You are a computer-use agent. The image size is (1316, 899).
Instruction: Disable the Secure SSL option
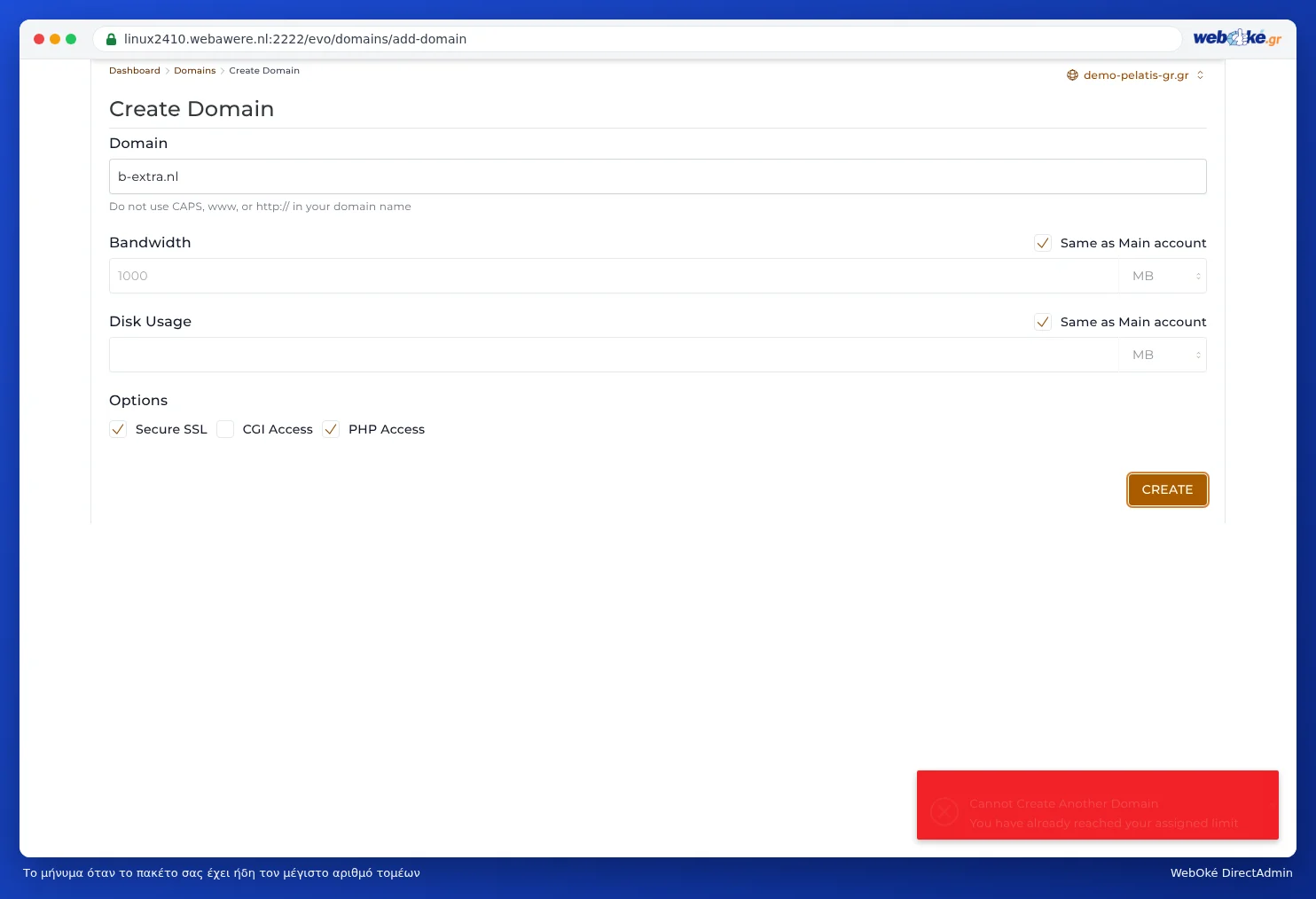pyautogui.click(x=118, y=429)
